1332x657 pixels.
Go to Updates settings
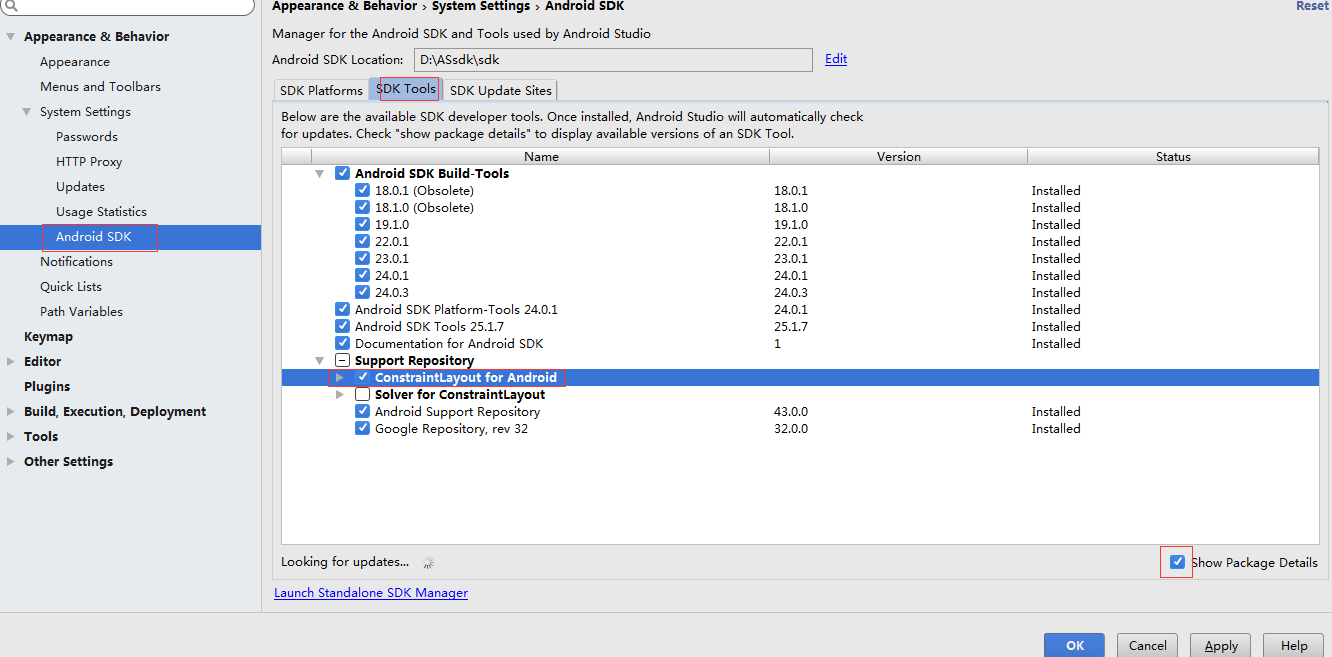[x=80, y=187]
